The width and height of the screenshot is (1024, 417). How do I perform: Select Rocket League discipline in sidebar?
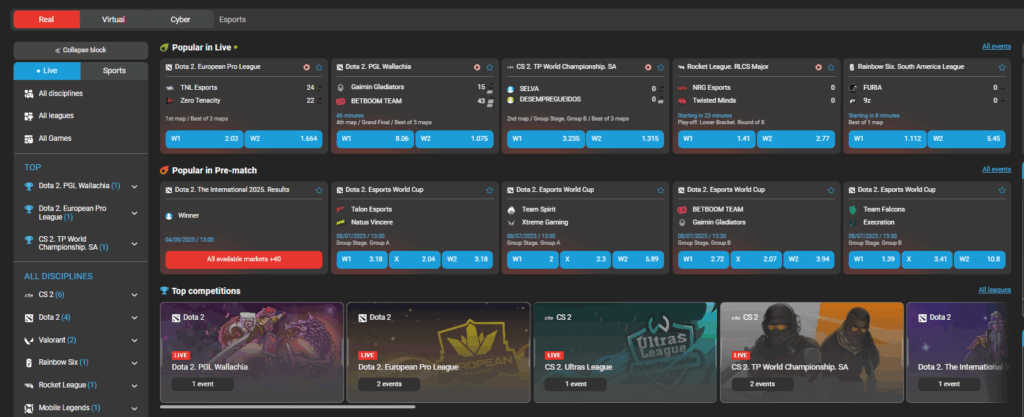click(81, 385)
